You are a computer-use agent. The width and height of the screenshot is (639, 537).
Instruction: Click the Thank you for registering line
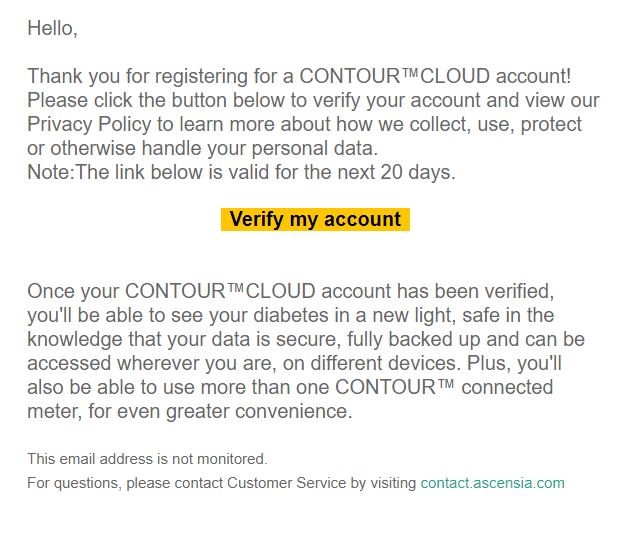pos(299,76)
